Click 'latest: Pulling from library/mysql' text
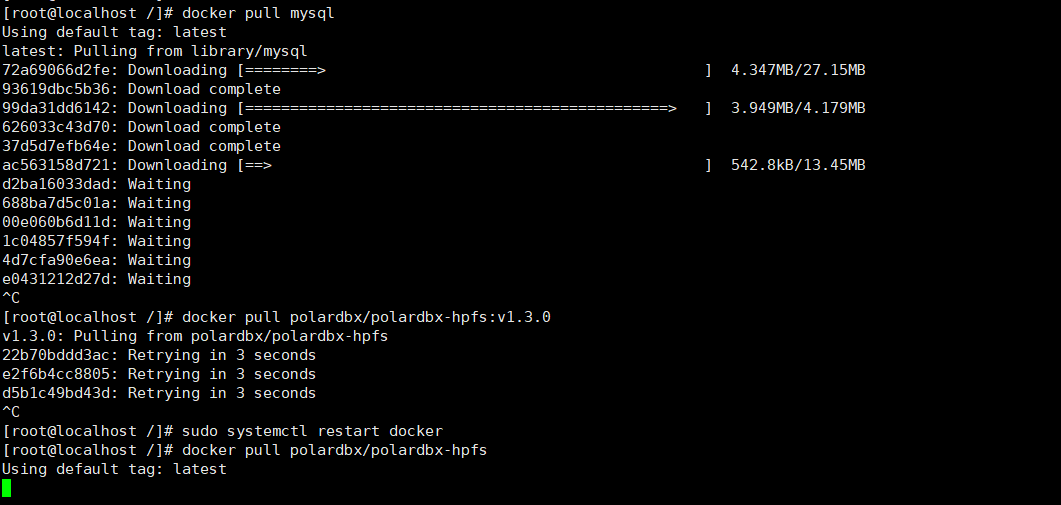 pyautogui.click(x=155, y=51)
